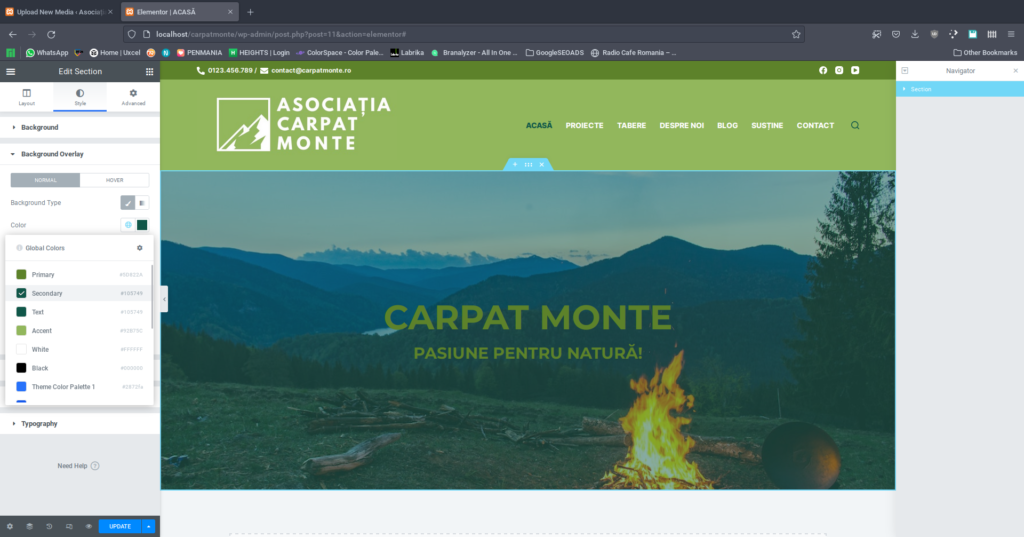Delete section using the handle X
The width and height of the screenshot is (1024, 537).
tap(541, 165)
